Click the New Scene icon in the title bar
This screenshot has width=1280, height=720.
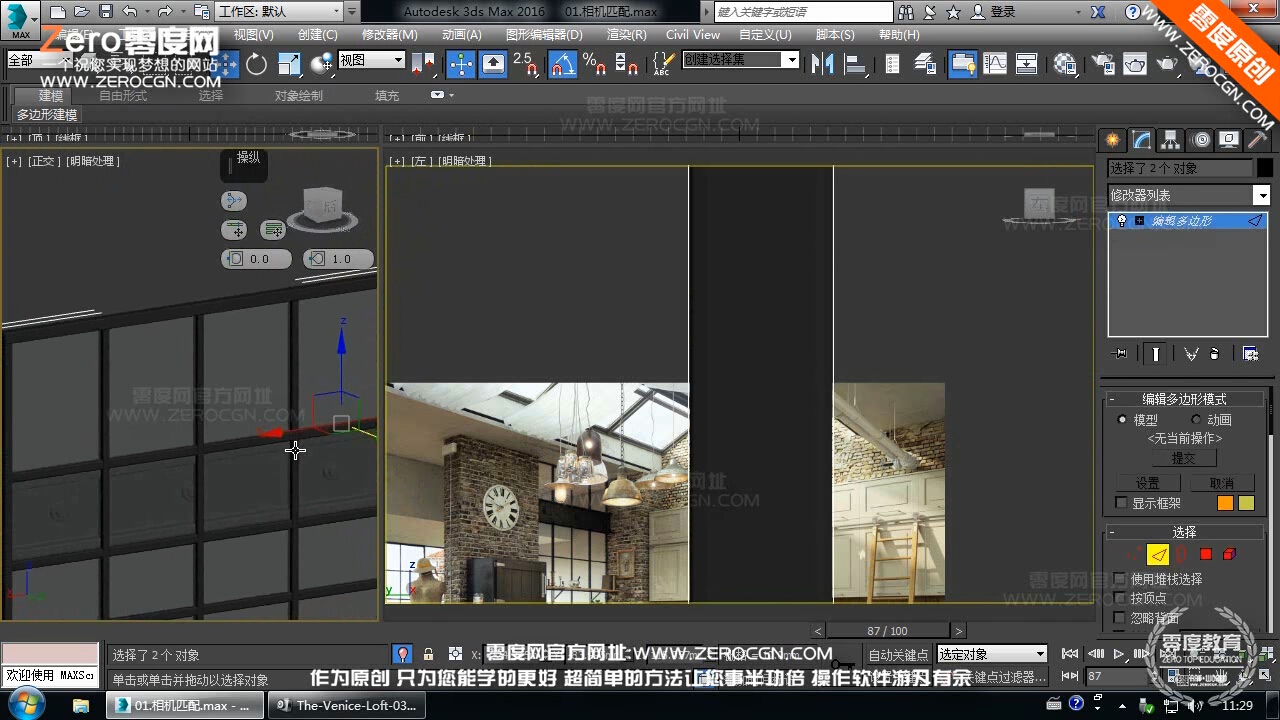(58, 12)
